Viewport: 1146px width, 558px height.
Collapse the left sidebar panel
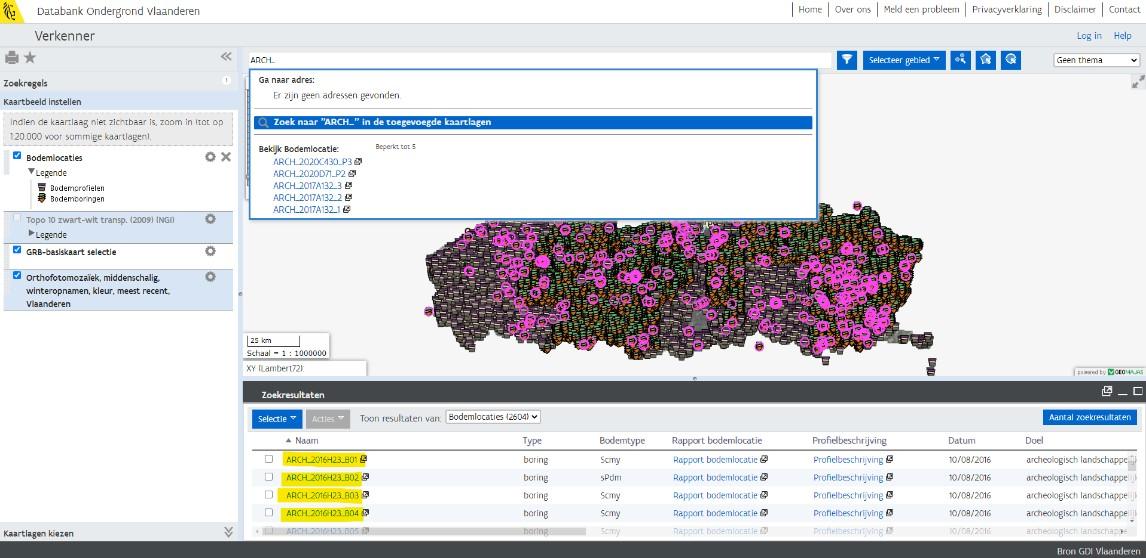click(226, 57)
